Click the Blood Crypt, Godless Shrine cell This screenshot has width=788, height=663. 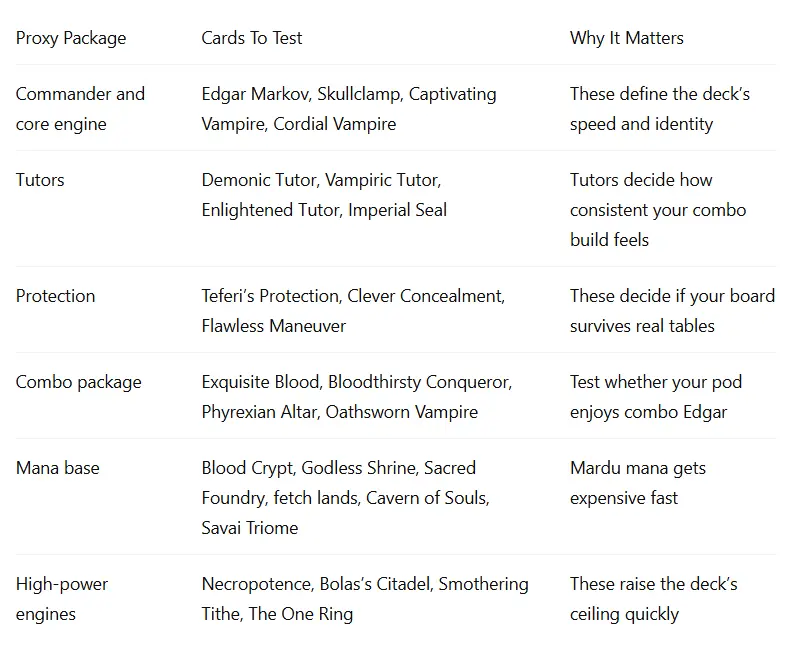click(x=346, y=498)
